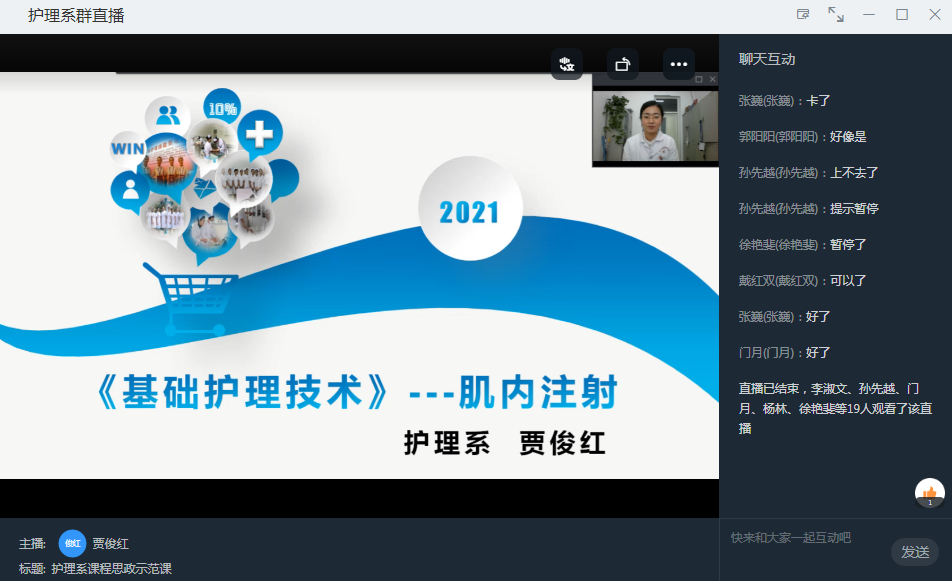The height and width of the screenshot is (581, 952).
Task: Click the 俊红 host avatar
Action: (72, 543)
